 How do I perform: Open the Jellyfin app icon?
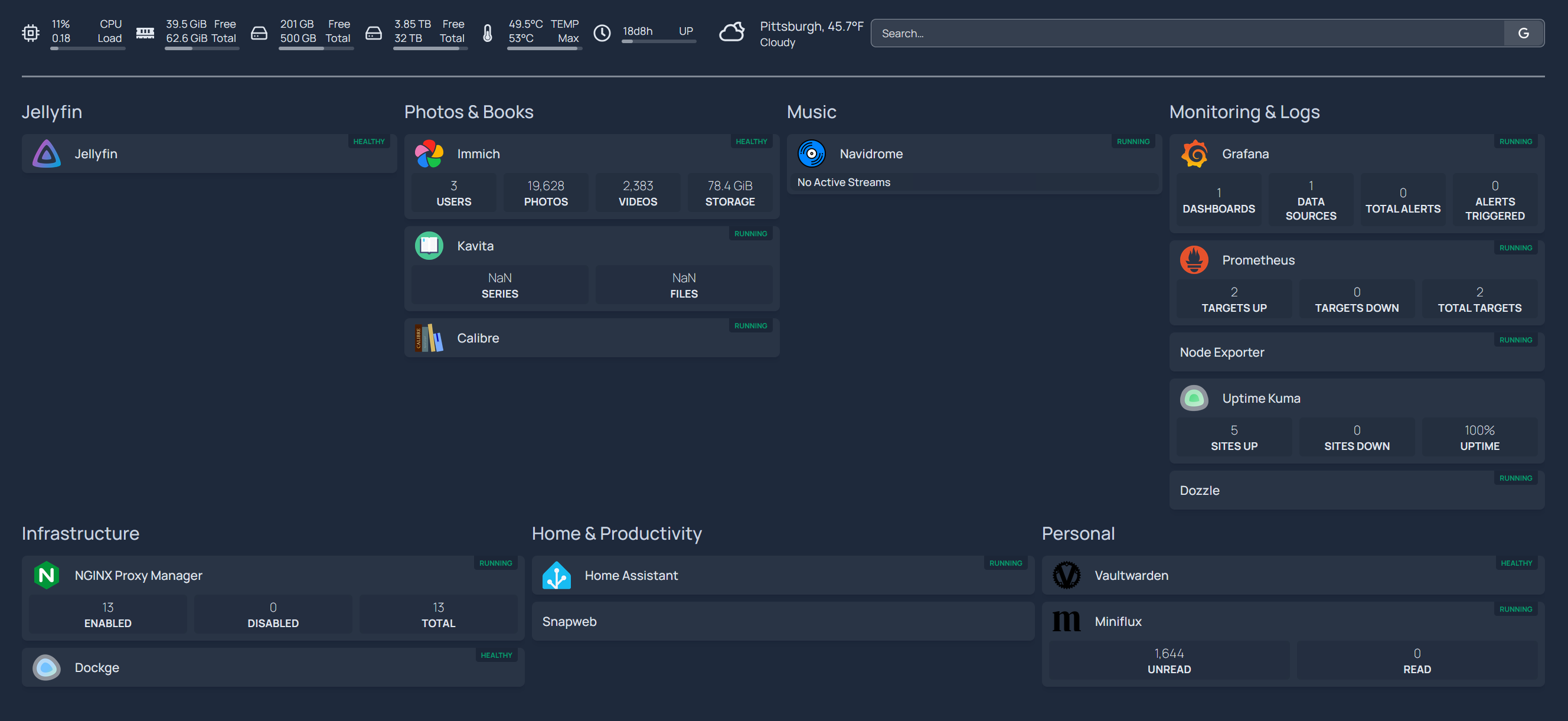(x=46, y=154)
